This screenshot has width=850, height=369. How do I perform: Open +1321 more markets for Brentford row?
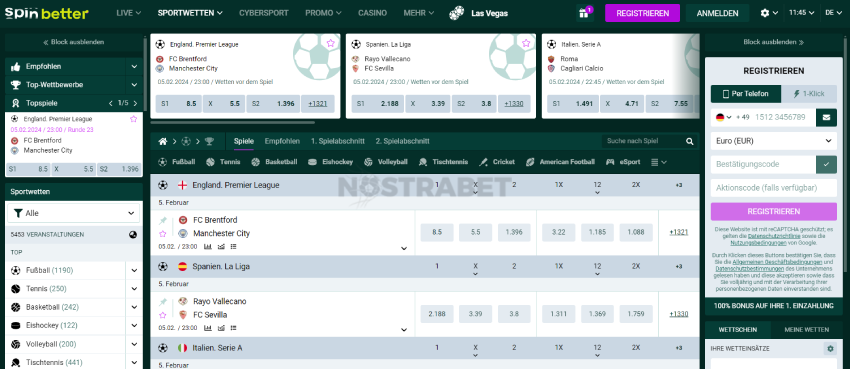tap(679, 232)
